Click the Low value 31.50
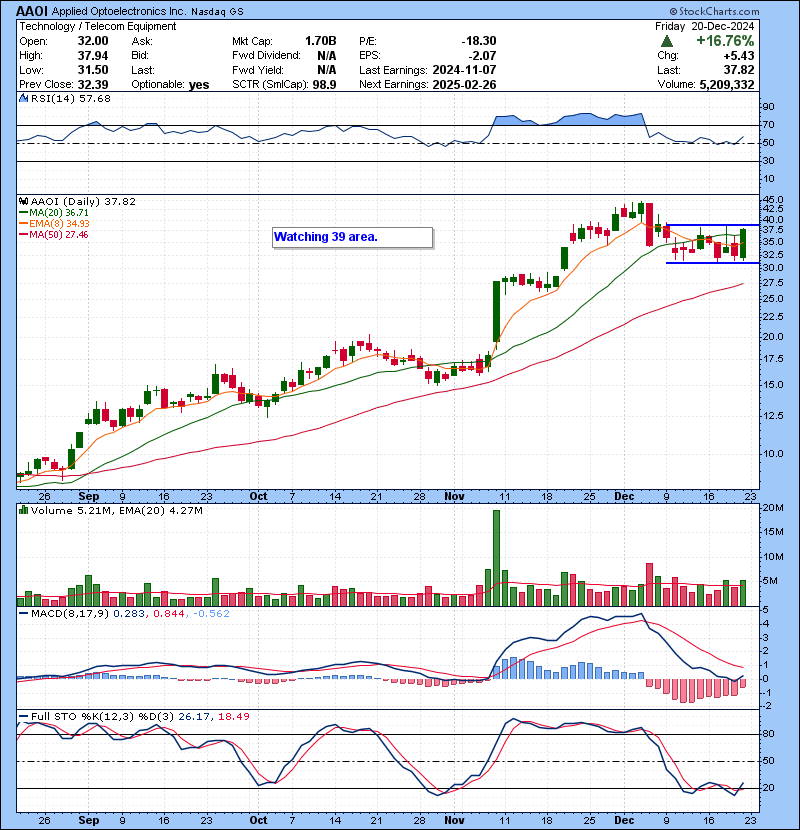 [93, 70]
